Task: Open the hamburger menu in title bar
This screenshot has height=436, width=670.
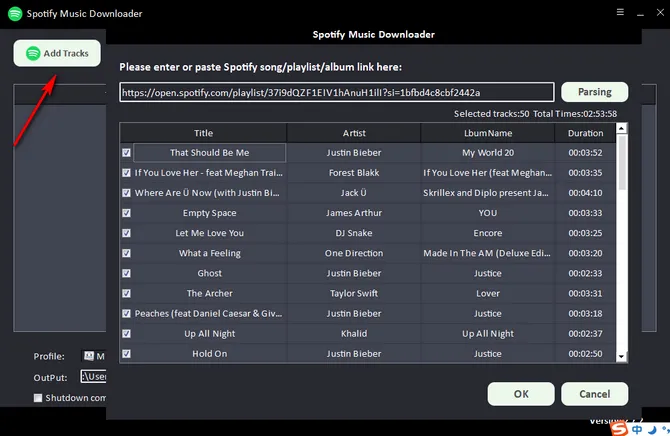Action: 620,12
